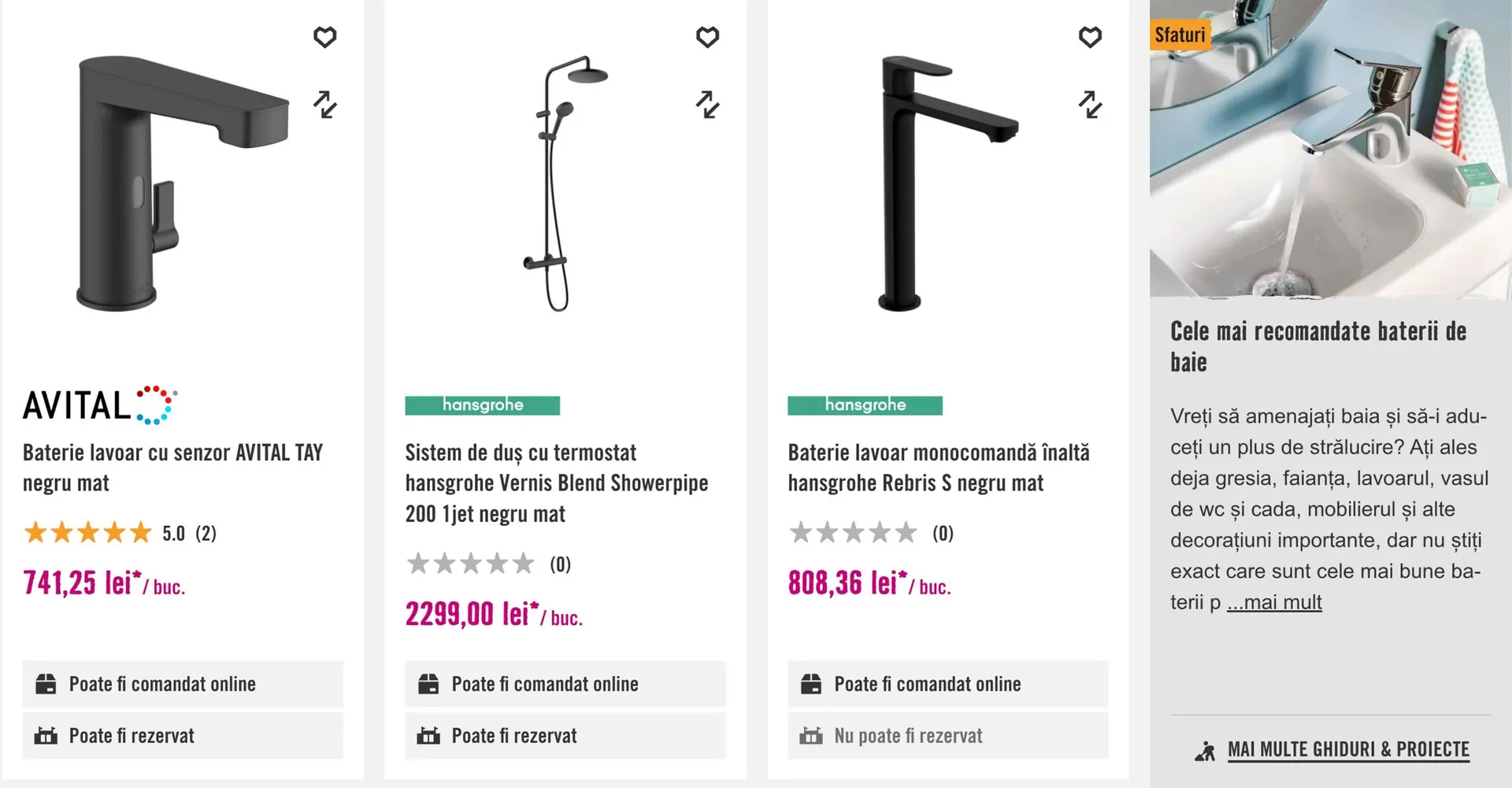Open 'Baterie lavoar cu senzor AVITAL TAY' title
This screenshot has height=788, width=1512.
(x=172, y=468)
